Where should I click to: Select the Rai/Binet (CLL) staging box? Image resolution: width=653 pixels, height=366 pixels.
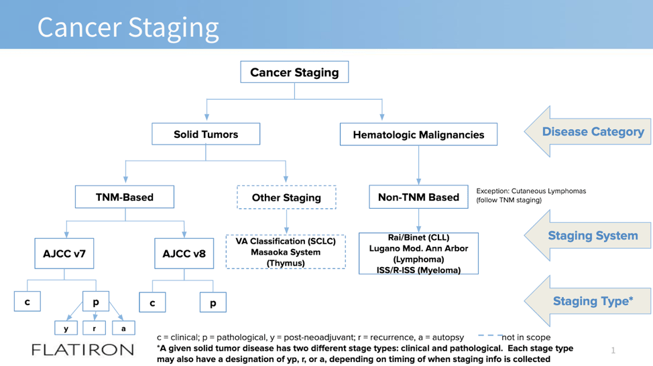(x=419, y=254)
